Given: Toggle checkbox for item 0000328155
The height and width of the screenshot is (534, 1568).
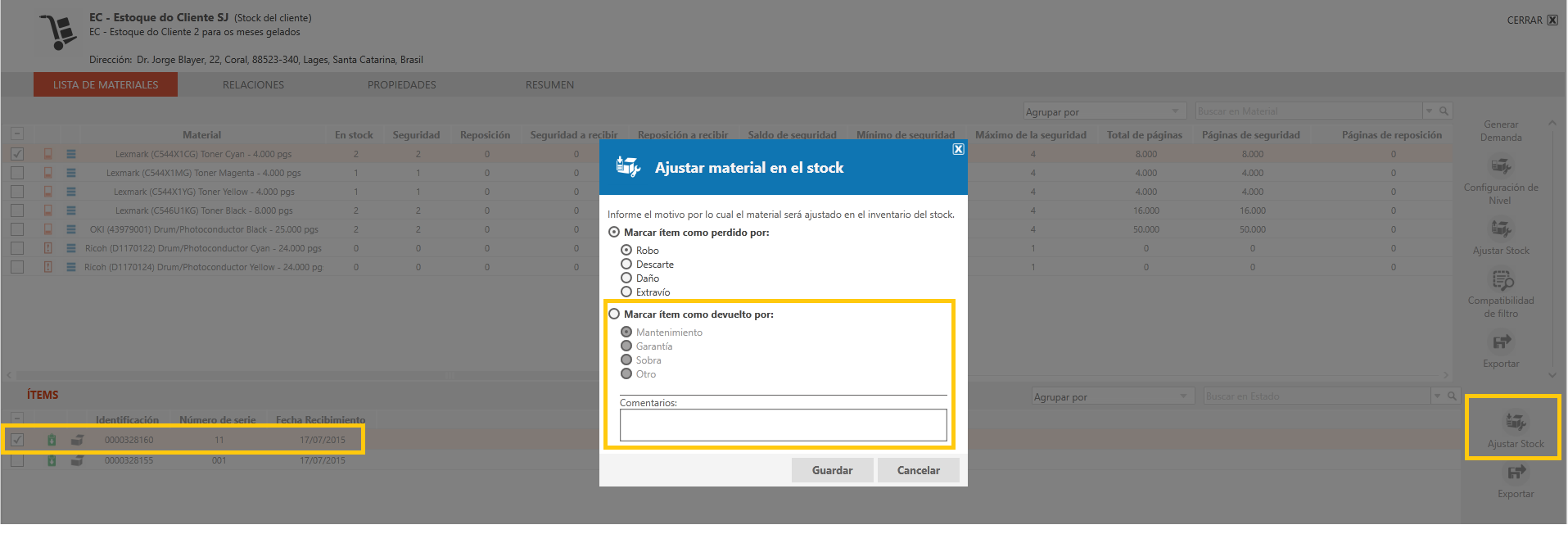Looking at the screenshot, I should (x=17, y=460).
